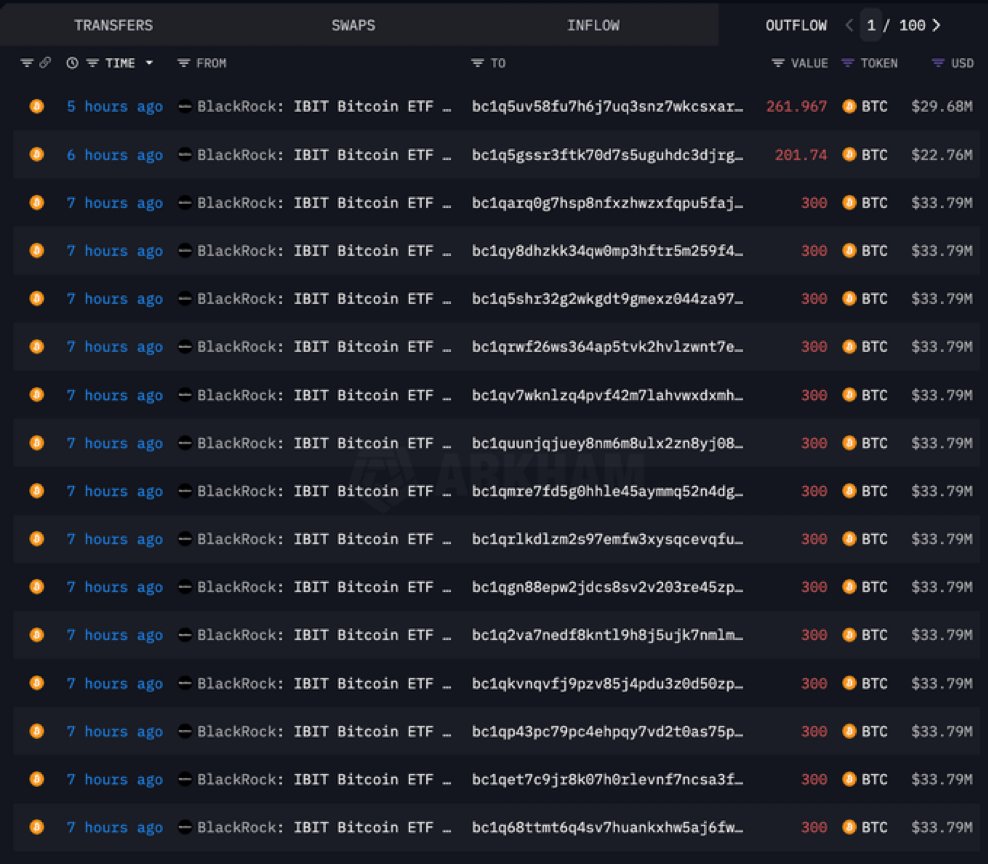Click 300 value in bc1qv7wknlzq4 row
The height and width of the screenshot is (864, 988).
pyautogui.click(x=814, y=395)
